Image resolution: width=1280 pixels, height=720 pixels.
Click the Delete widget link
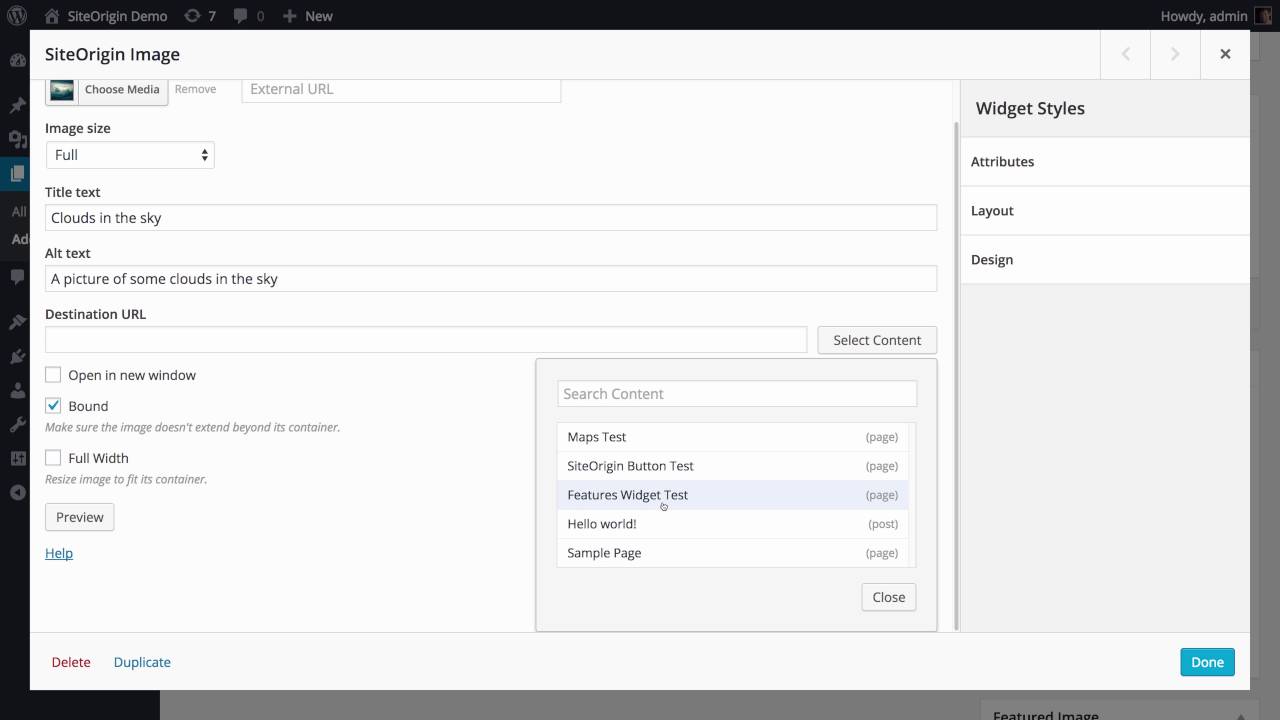coord(71,662)
